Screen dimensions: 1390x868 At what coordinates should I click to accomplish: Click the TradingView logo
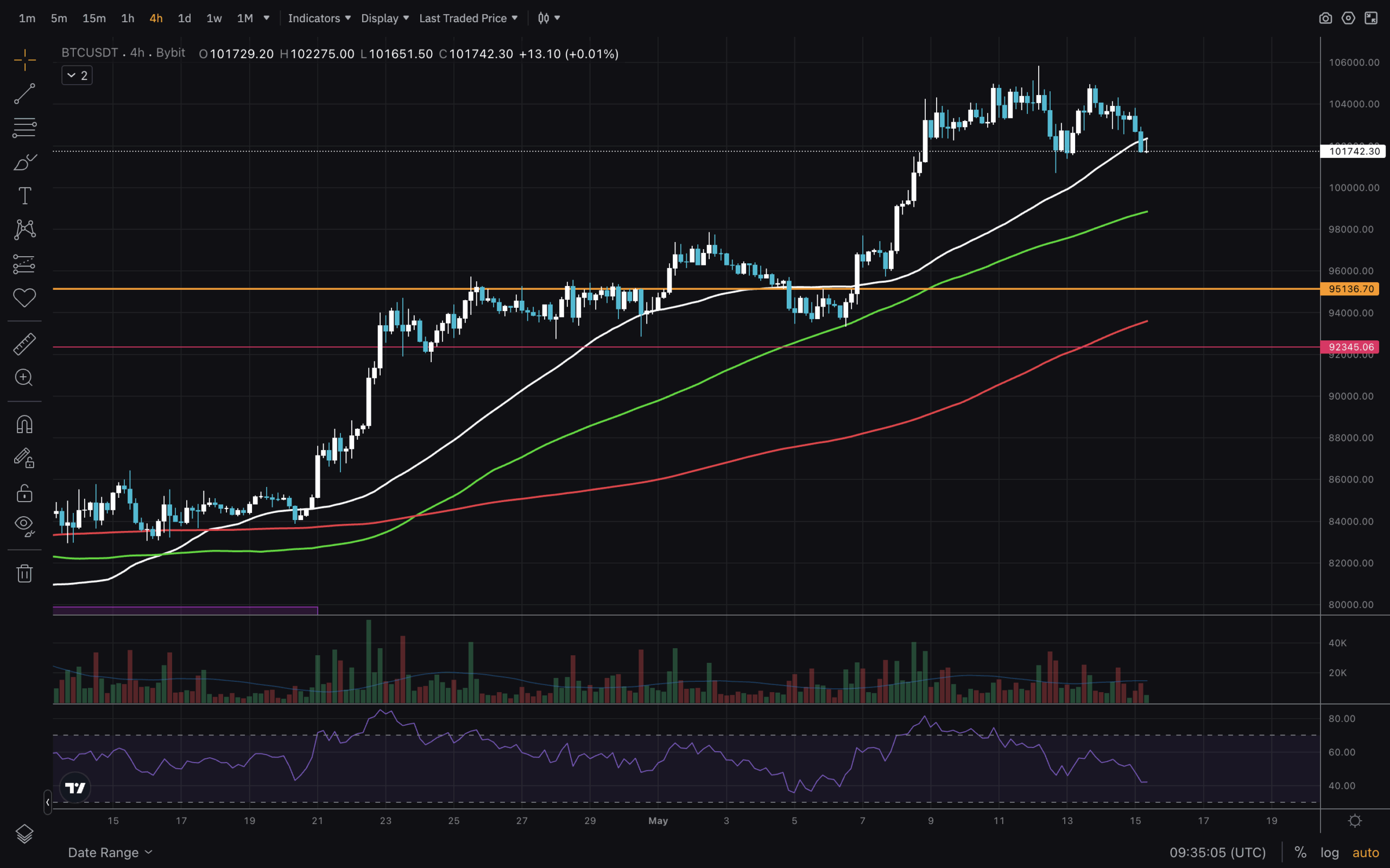pos(75,788)
